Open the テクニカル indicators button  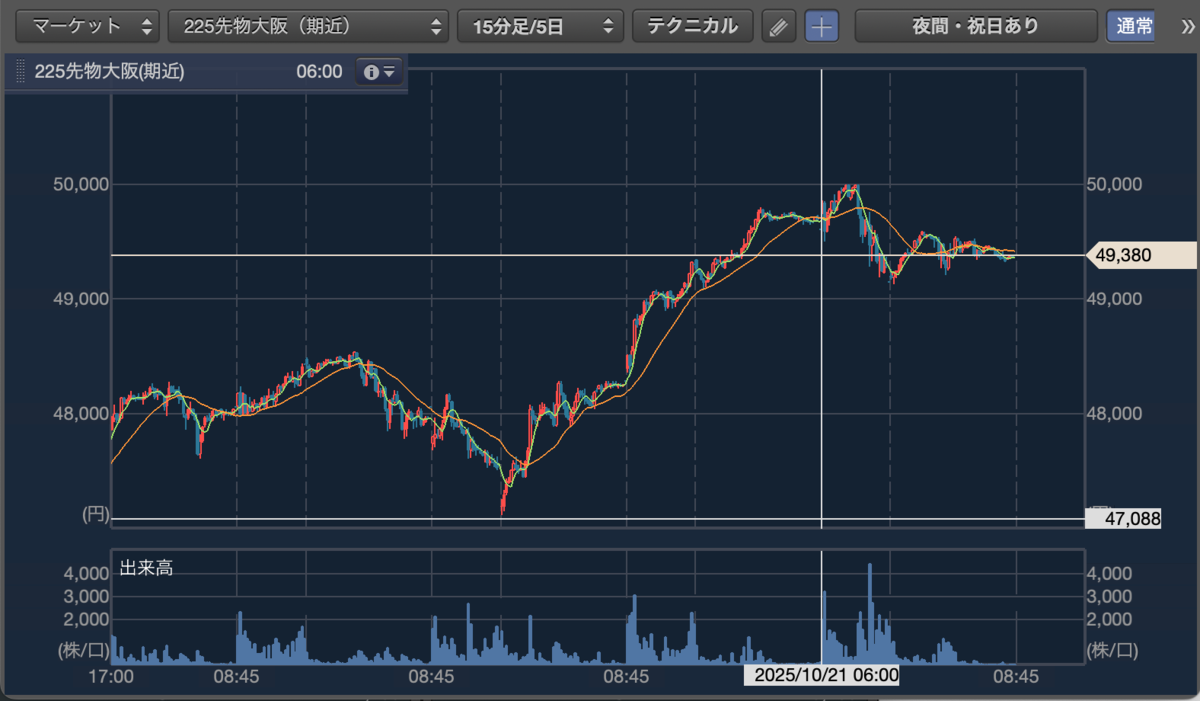pyautogui.click(x=692, y=26)
